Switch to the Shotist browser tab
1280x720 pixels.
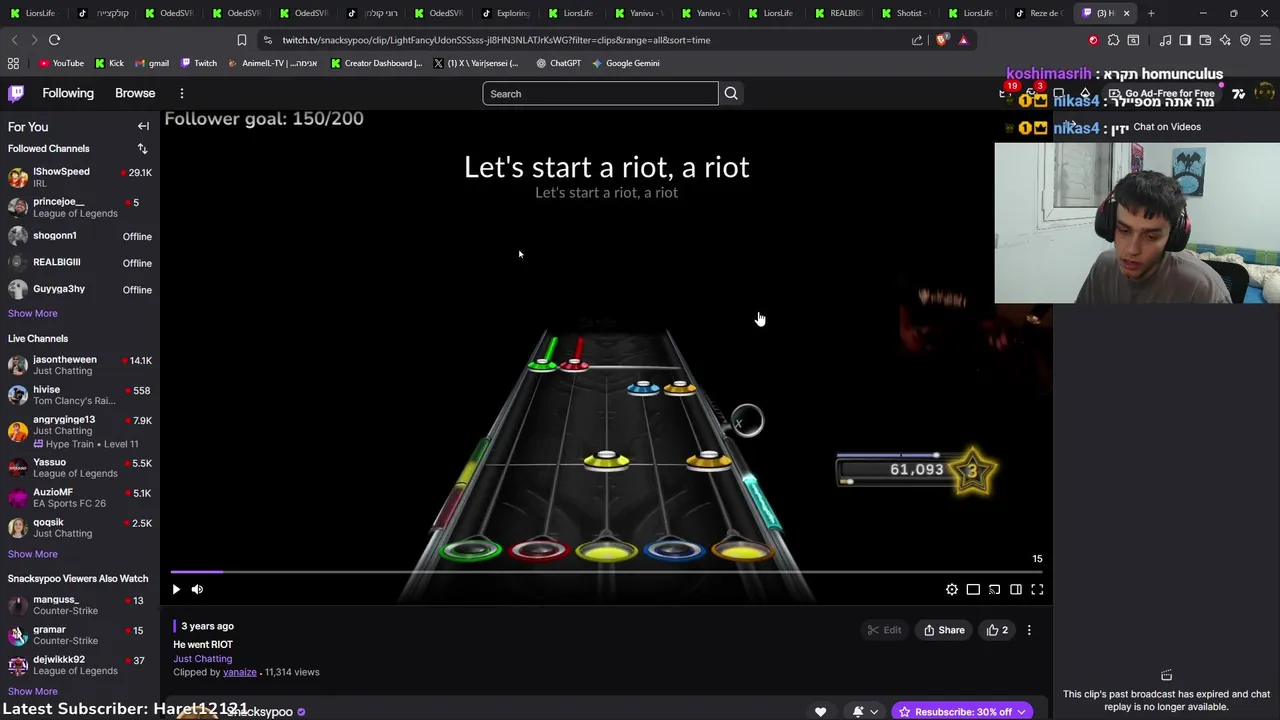pyautogui.click(x=905, y=13)
